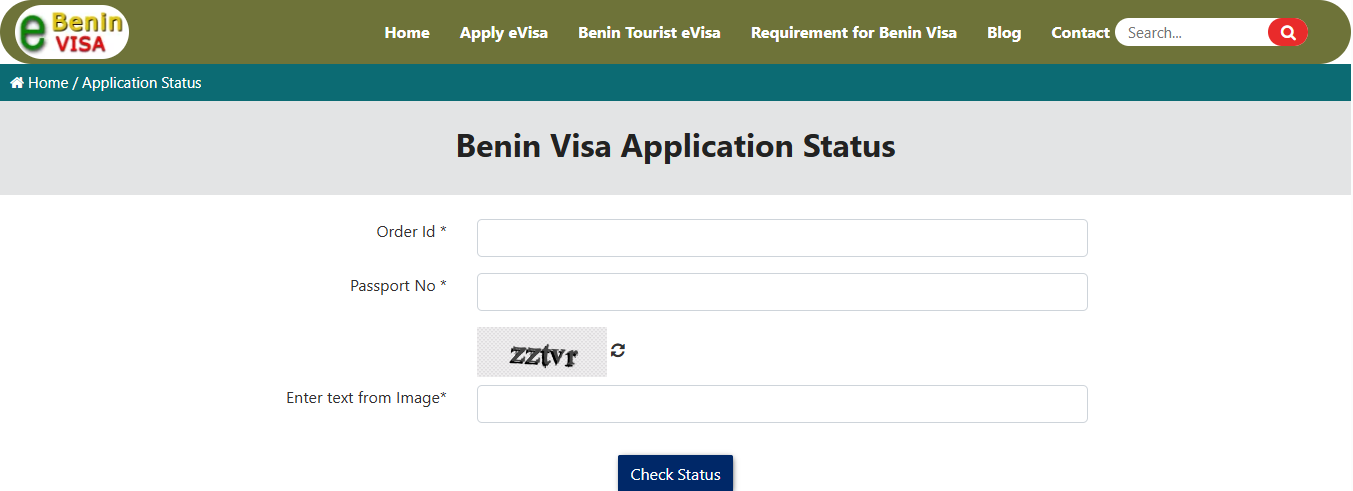1353x491 pixels.
Task: Click the Order Id input field
Action: [782, 238]
